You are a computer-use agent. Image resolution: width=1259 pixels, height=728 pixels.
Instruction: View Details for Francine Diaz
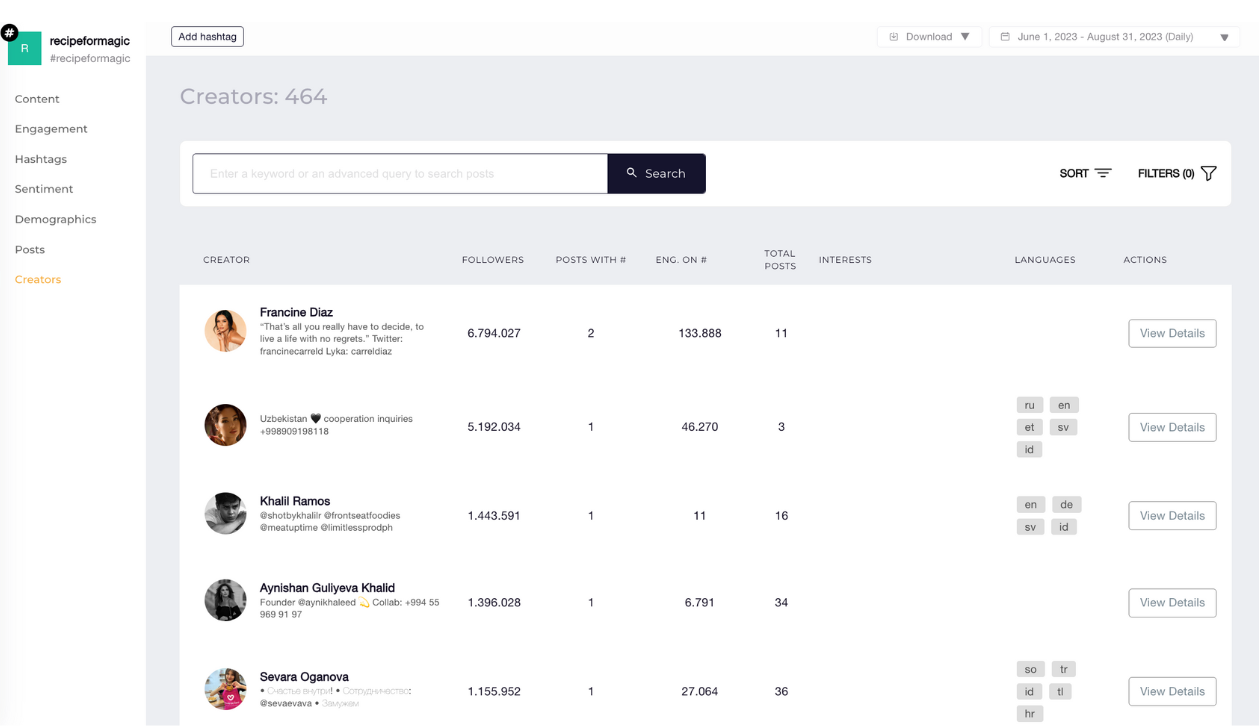tap(1172, 333)
